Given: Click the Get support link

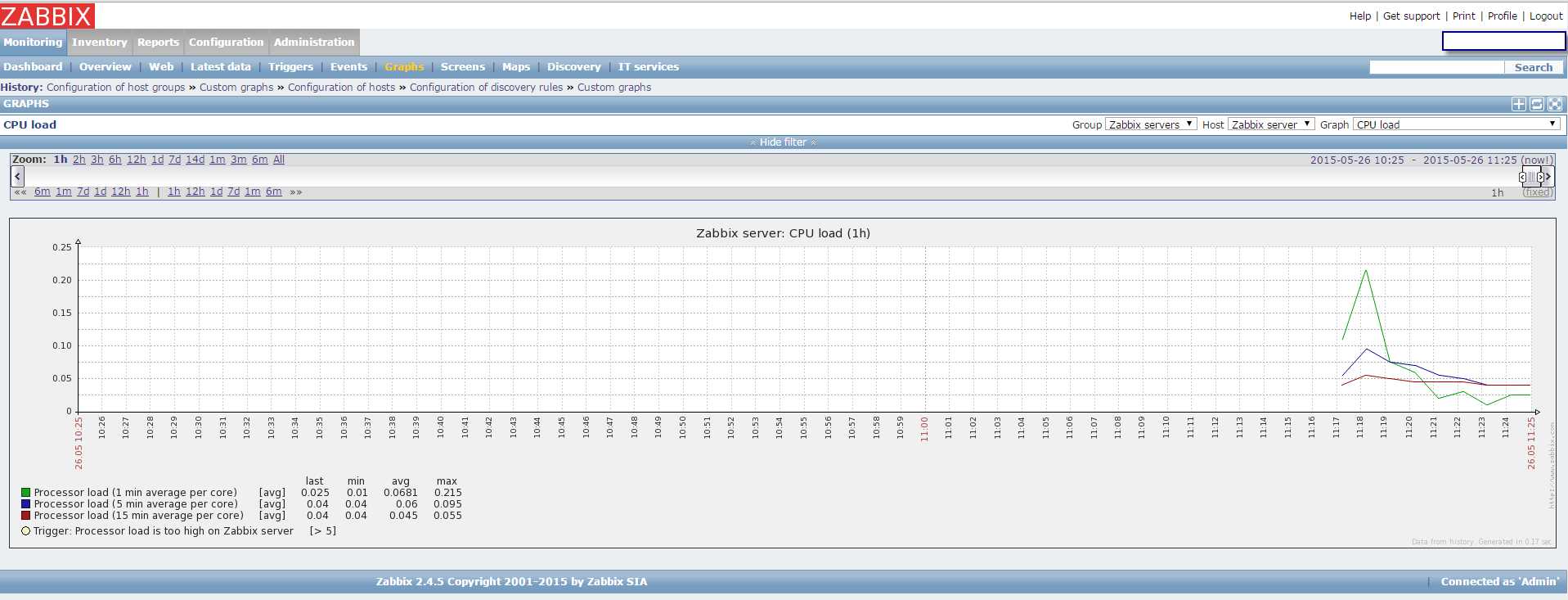Looking at the screenshot, I should coord(1411,16).
